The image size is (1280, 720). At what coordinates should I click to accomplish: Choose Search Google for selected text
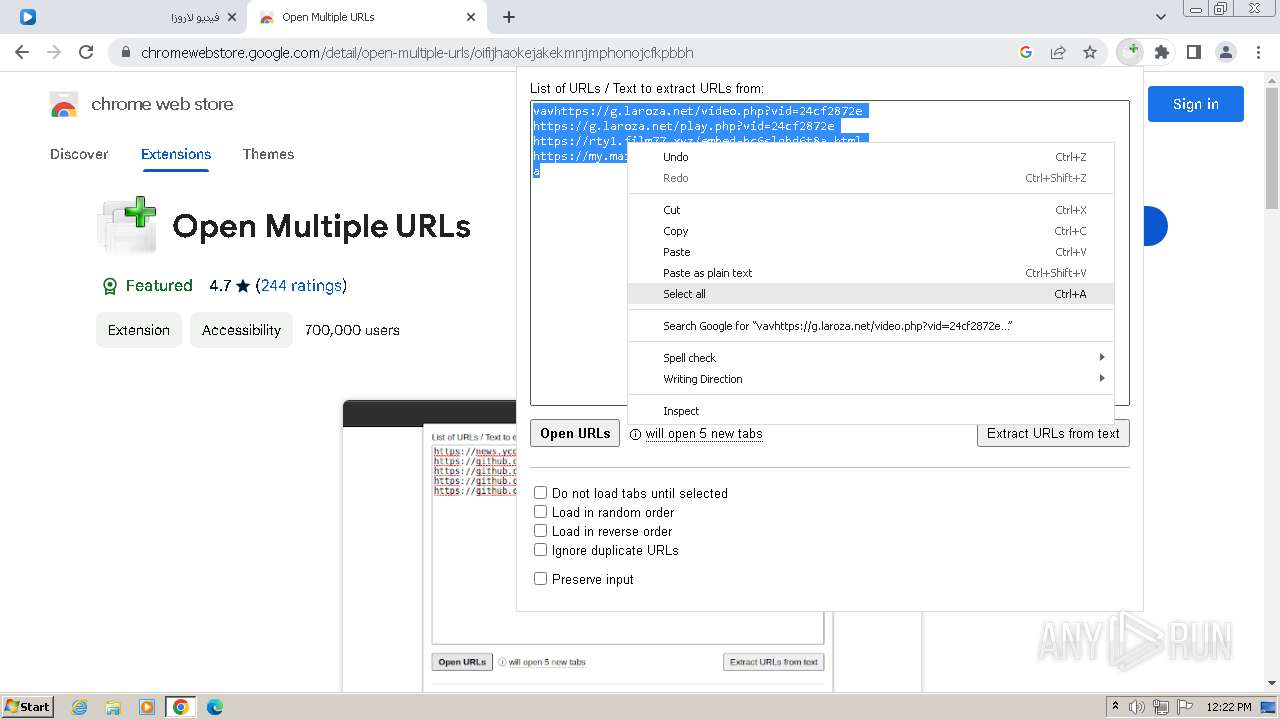tap(870, 326)
